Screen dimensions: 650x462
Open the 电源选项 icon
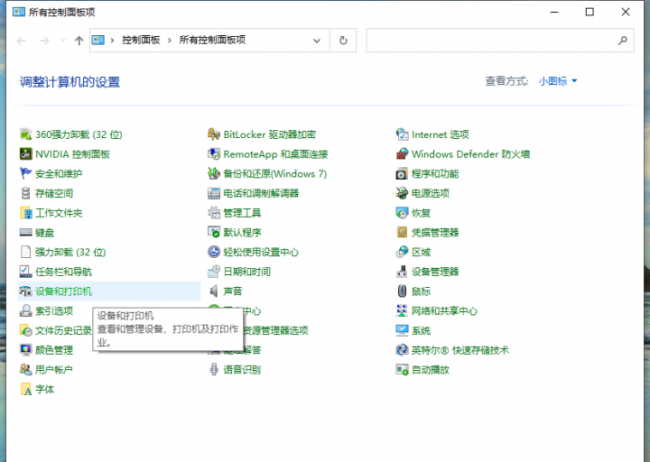pos(402,193)
